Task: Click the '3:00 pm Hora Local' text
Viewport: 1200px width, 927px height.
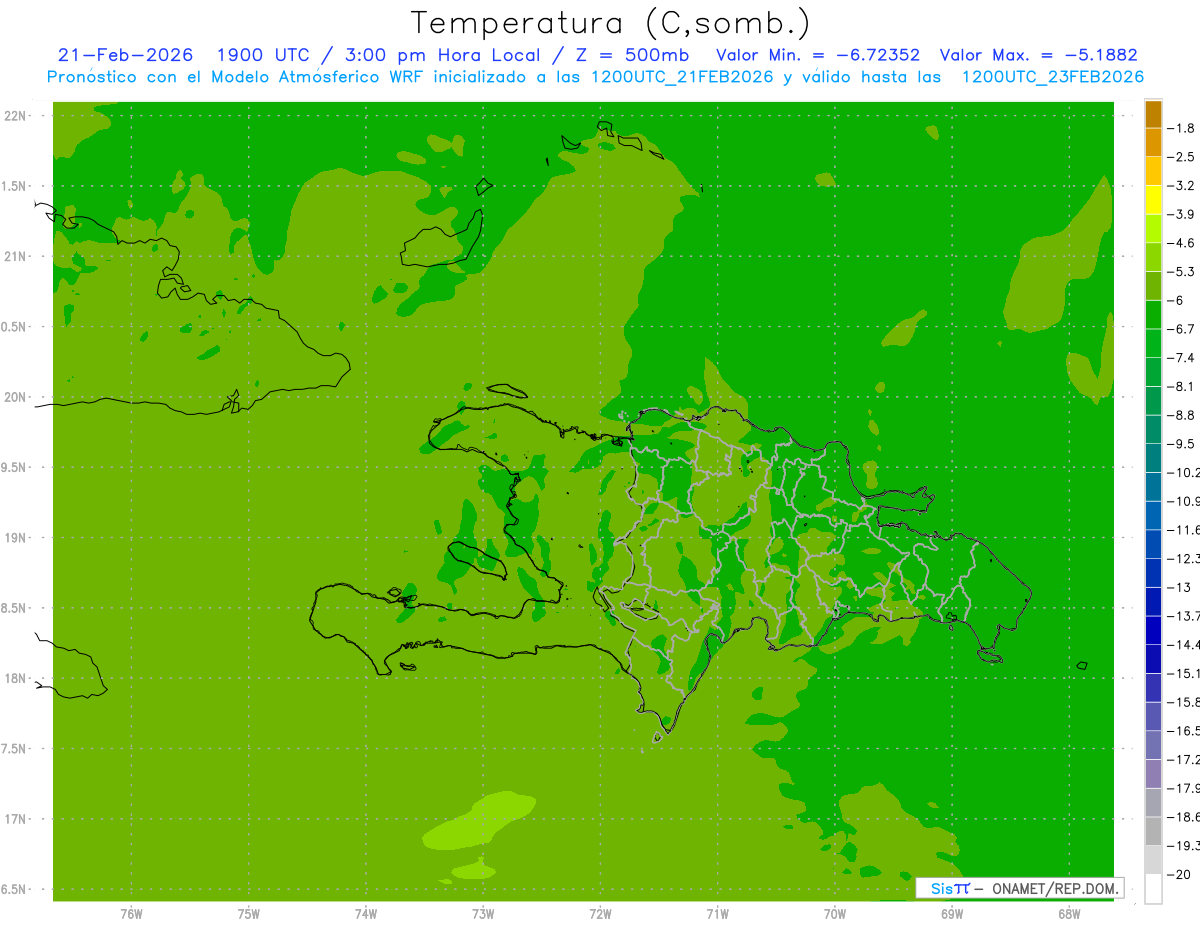Action: pyautogui.click(x=442, y=55)
